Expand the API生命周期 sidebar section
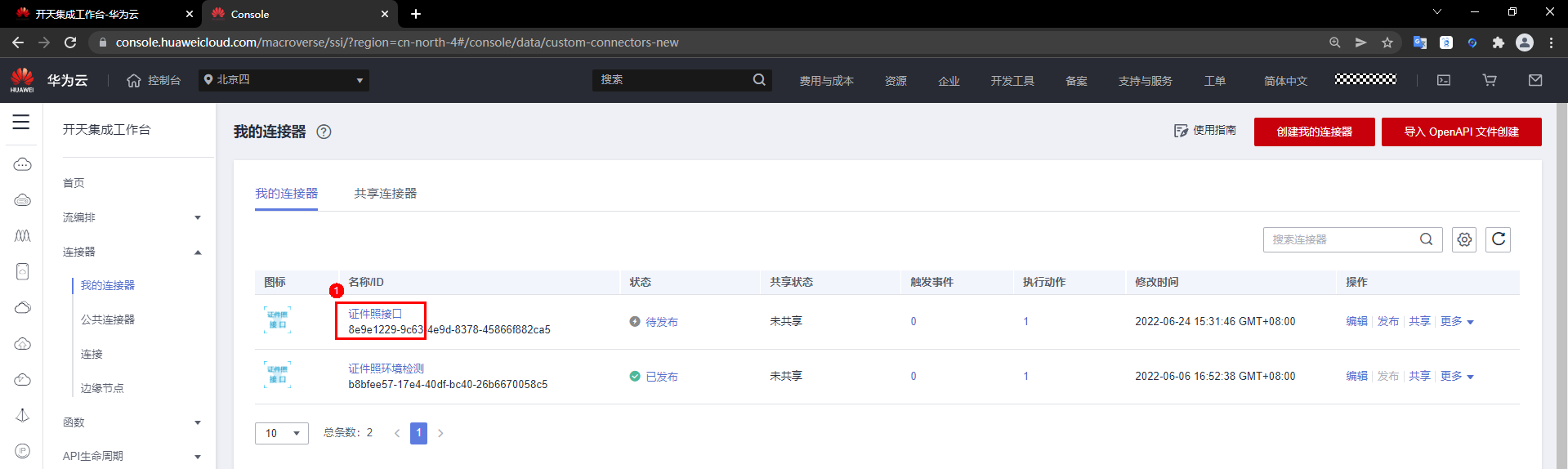Screen dimensions: 1568x469 tap(198, 457)
